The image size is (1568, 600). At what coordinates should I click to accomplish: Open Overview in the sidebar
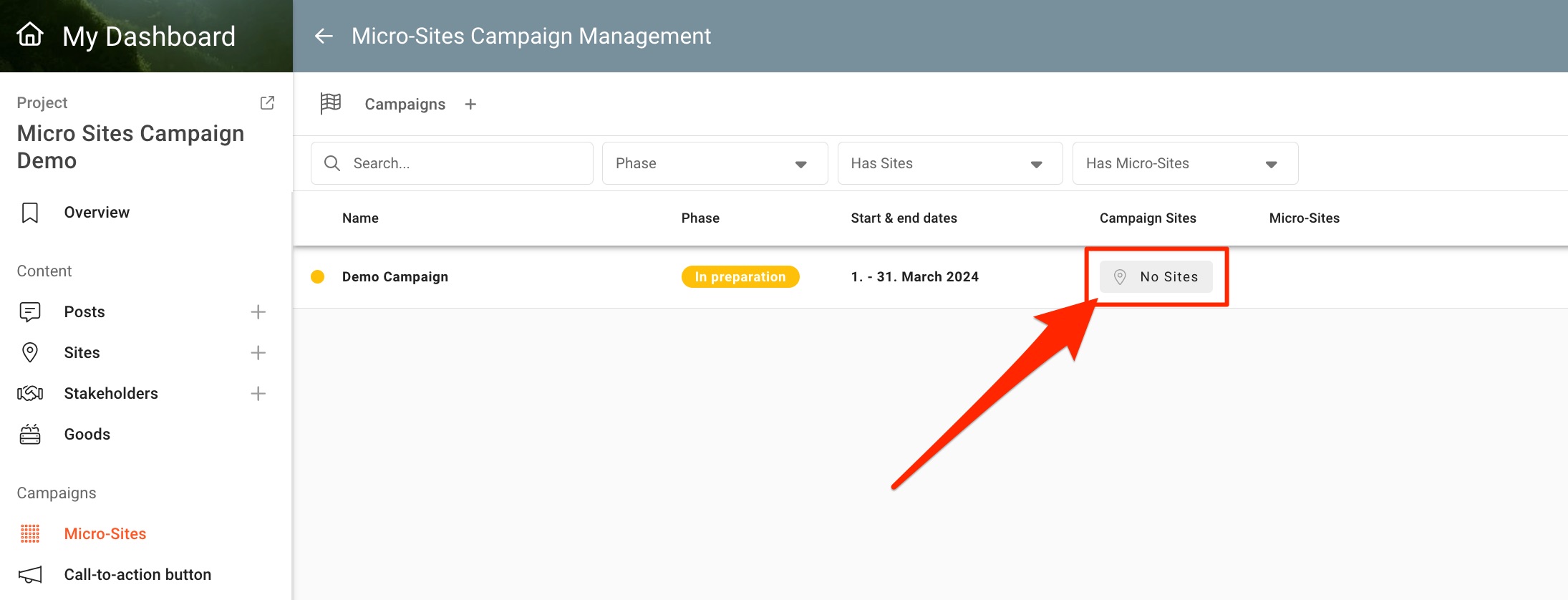[97, 213]
